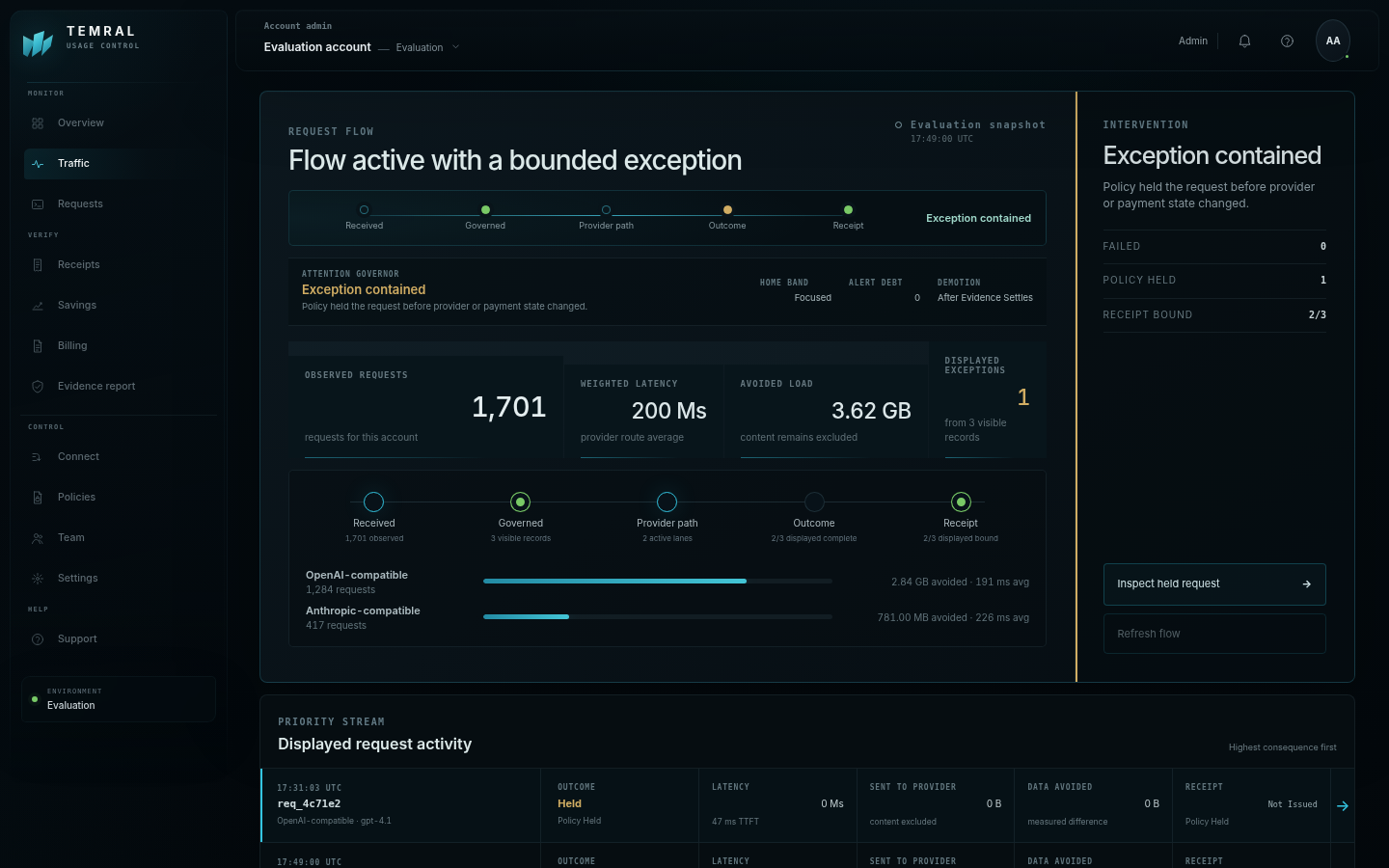This screenshot has width=1389, height=868.
Task: Open notifications bell
Action: point(1244,41)
